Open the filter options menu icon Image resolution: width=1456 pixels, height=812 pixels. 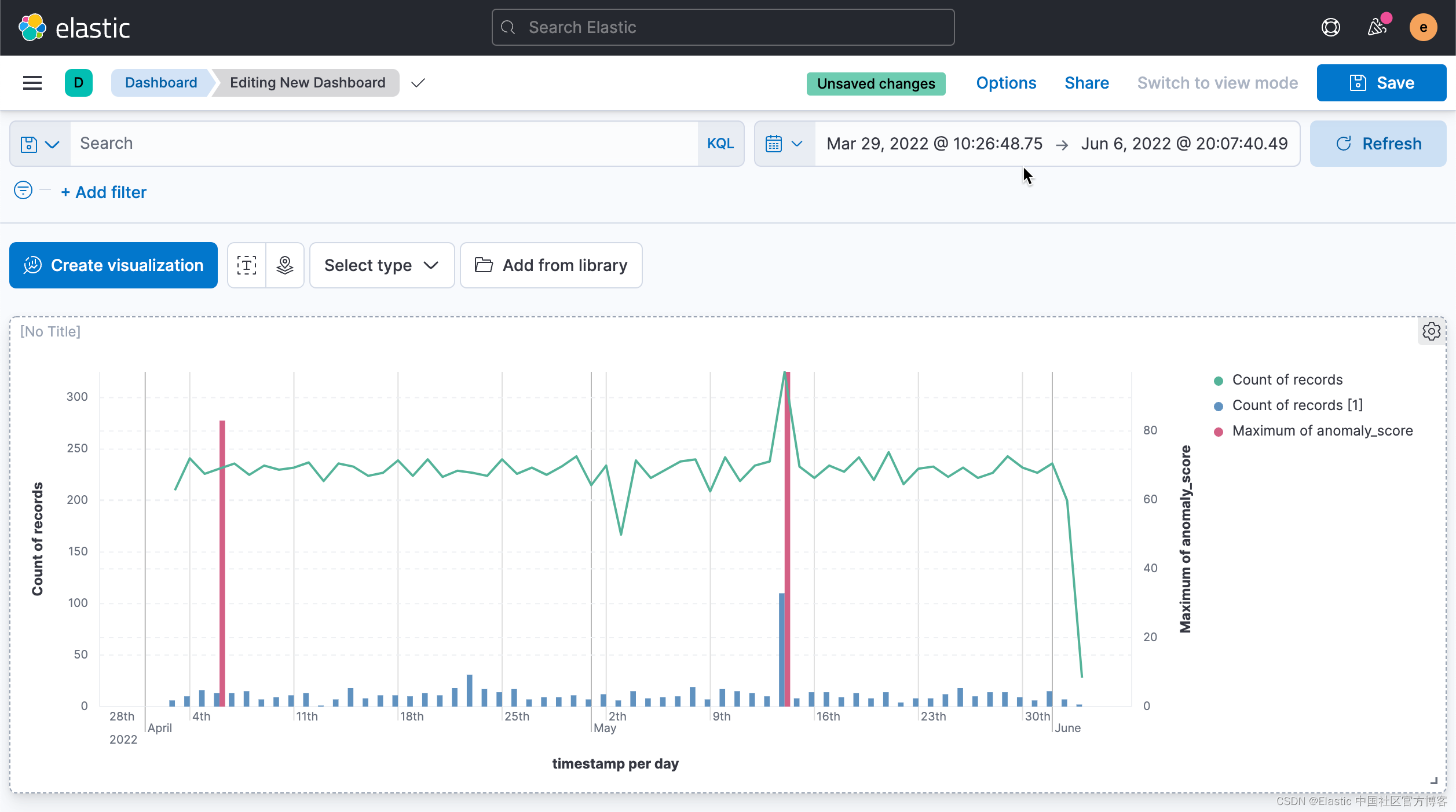click(23, 190)
